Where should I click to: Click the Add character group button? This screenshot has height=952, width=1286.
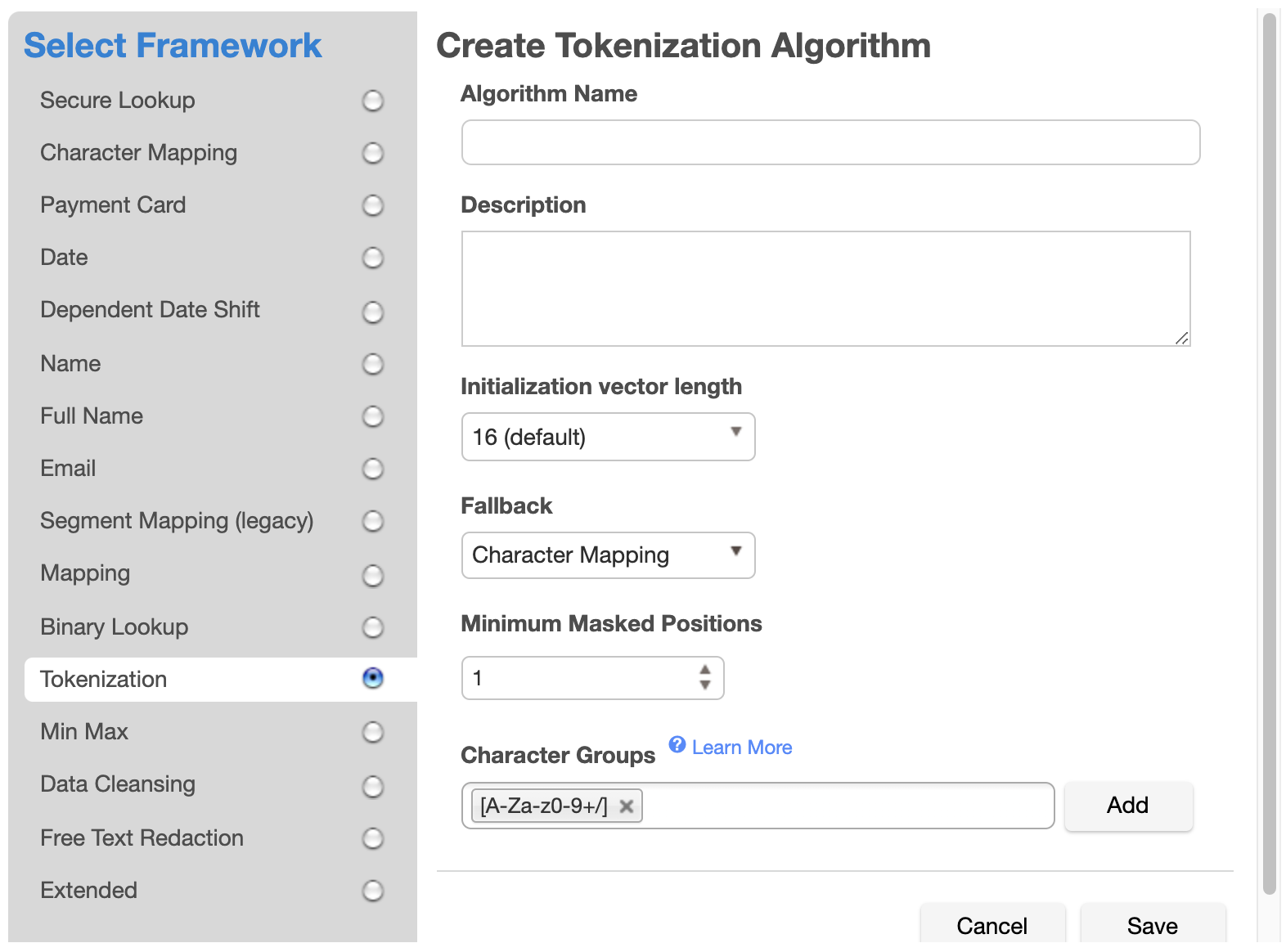point(1127,806)
